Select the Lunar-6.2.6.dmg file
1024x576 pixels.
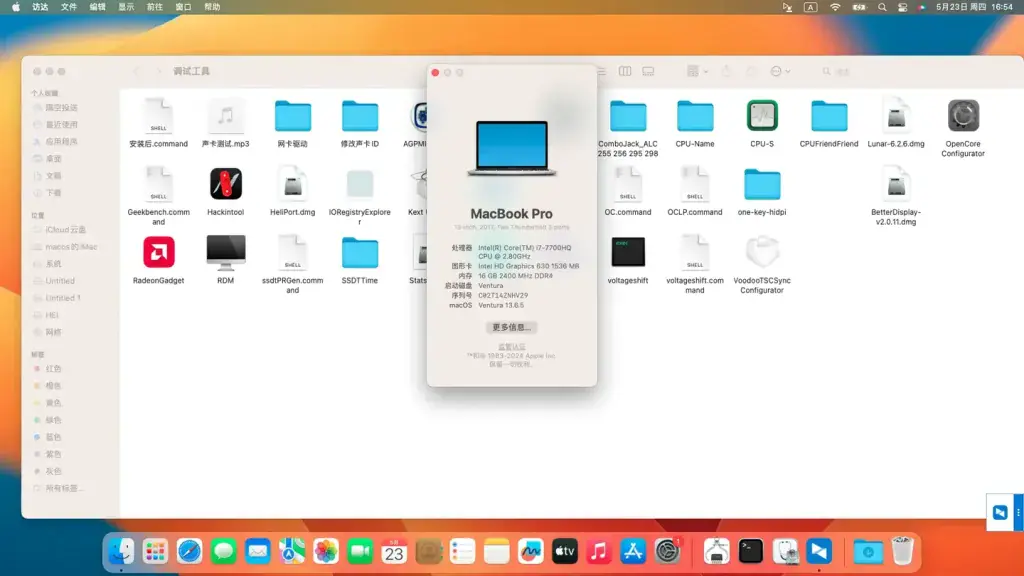895,116
